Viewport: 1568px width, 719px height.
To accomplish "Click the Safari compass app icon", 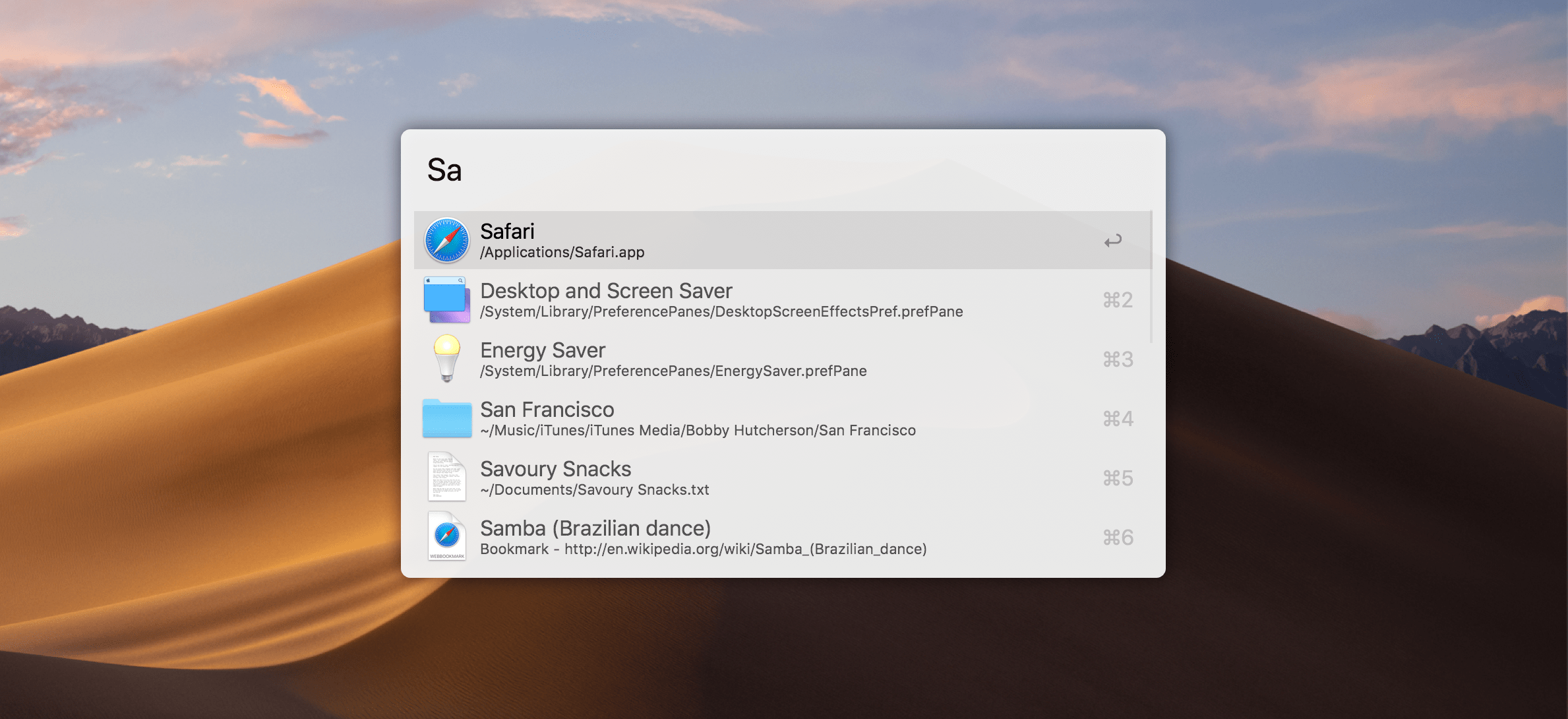I will [x=446, y=240].
